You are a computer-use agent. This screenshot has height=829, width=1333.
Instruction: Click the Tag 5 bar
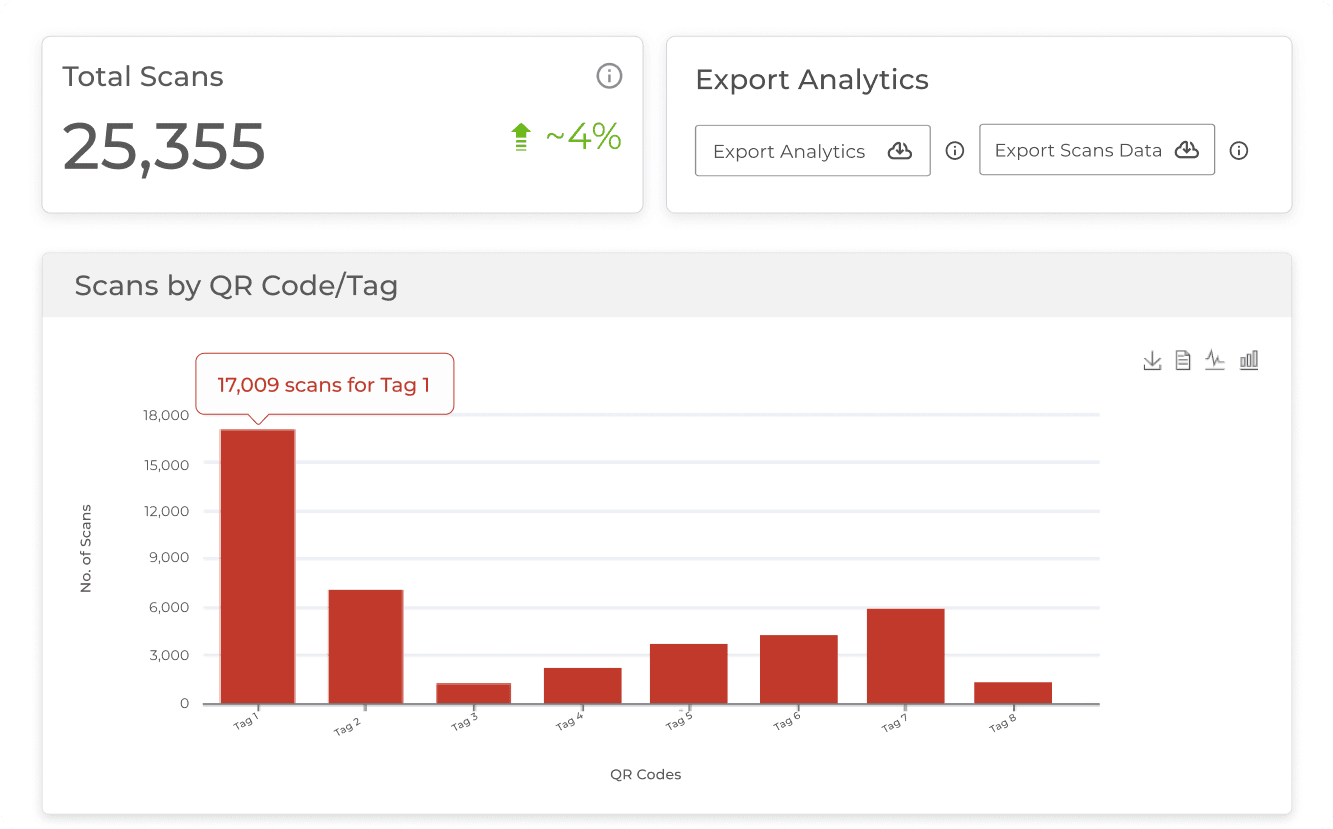point(688,673)
